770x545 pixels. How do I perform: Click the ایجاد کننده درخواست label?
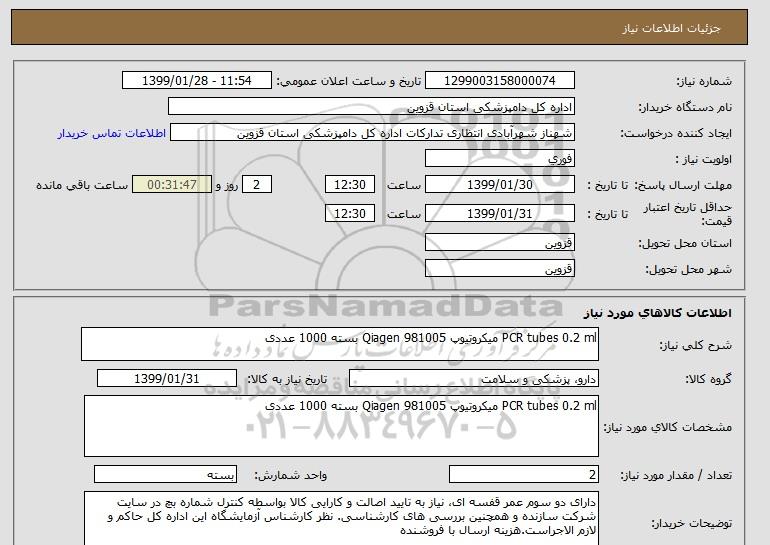pos(676,133)
